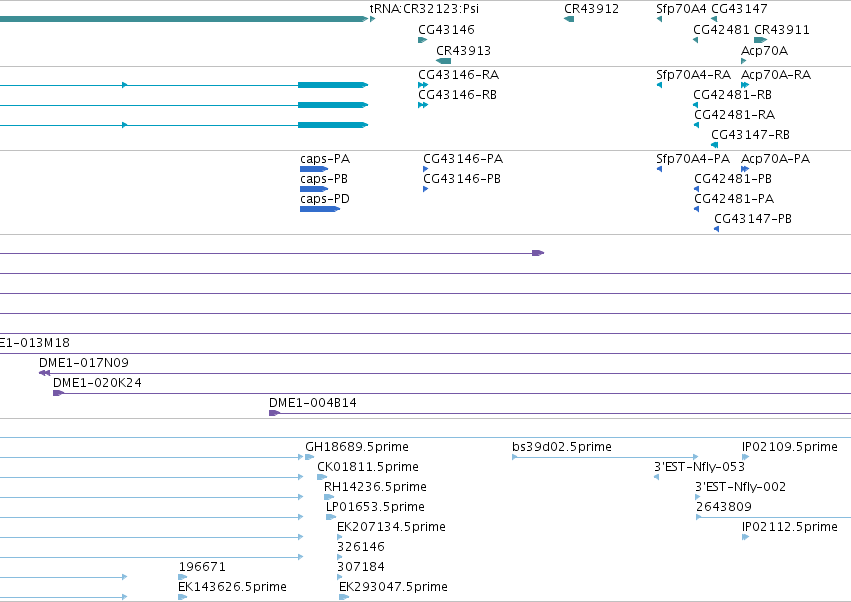Click the CG42481-PB protein label

click(733, 179)
